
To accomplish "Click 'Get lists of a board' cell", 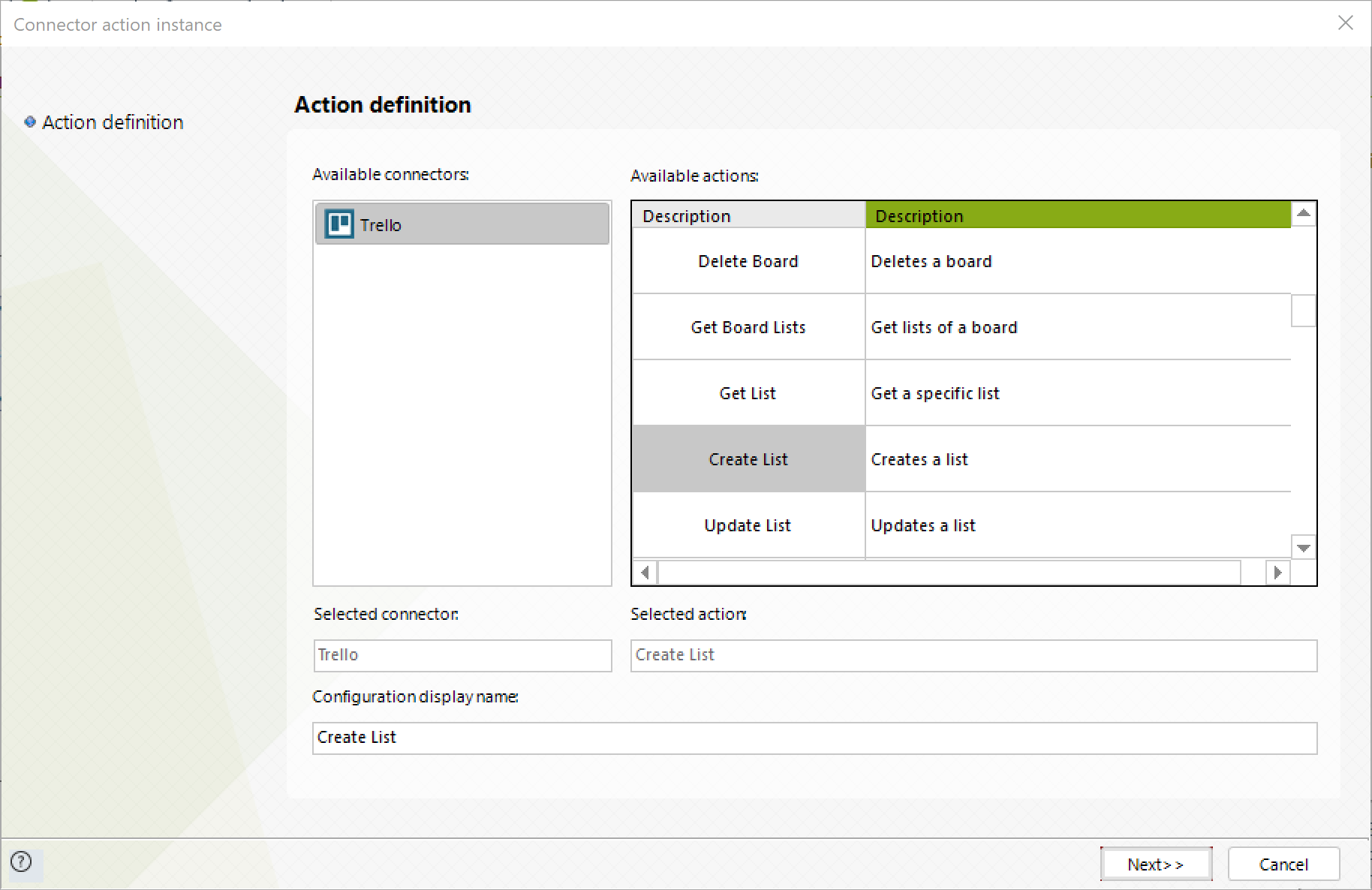I will click(x=1078, y=327).
